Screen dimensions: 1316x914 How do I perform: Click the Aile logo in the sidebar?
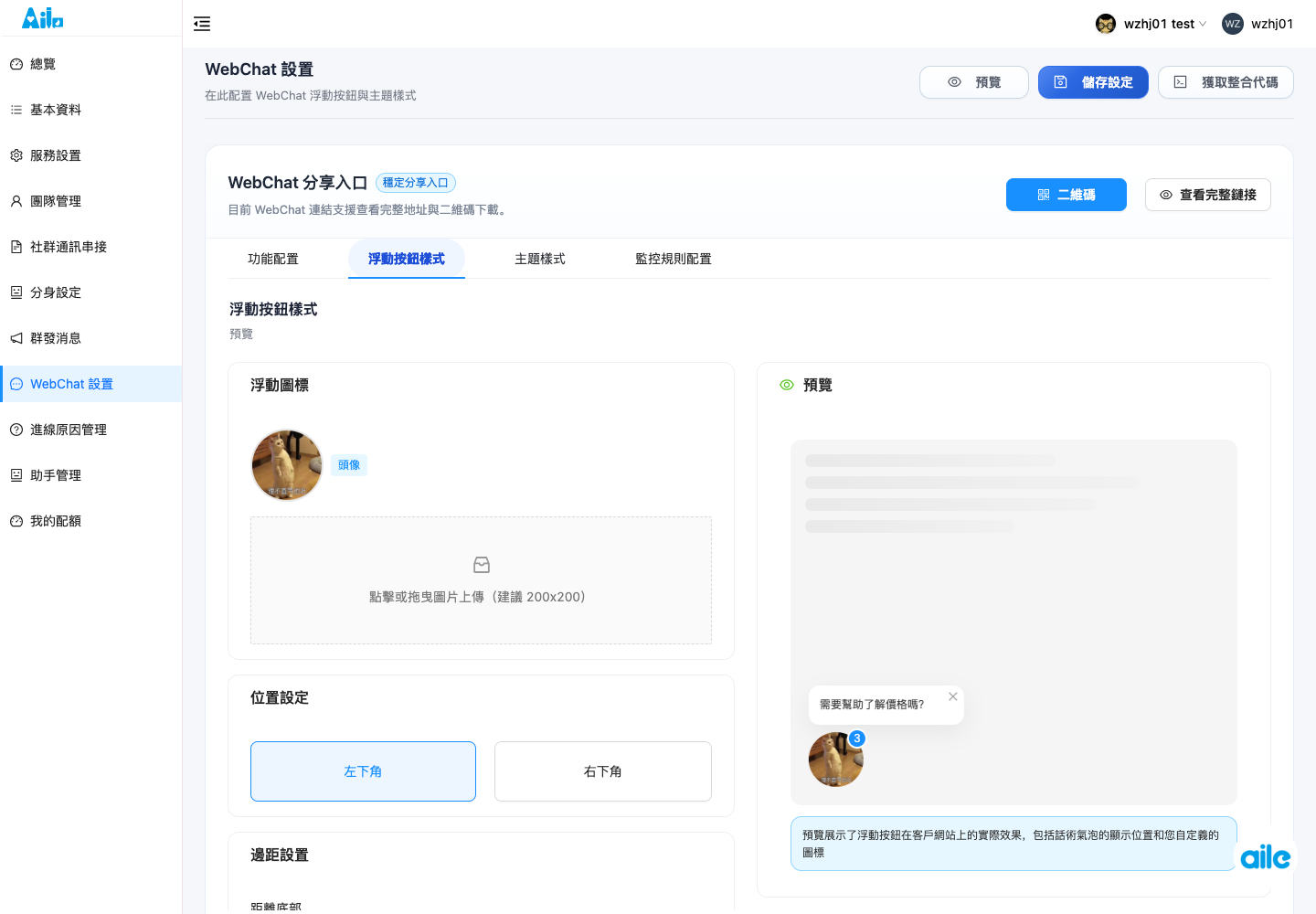(x=43, y=17)
